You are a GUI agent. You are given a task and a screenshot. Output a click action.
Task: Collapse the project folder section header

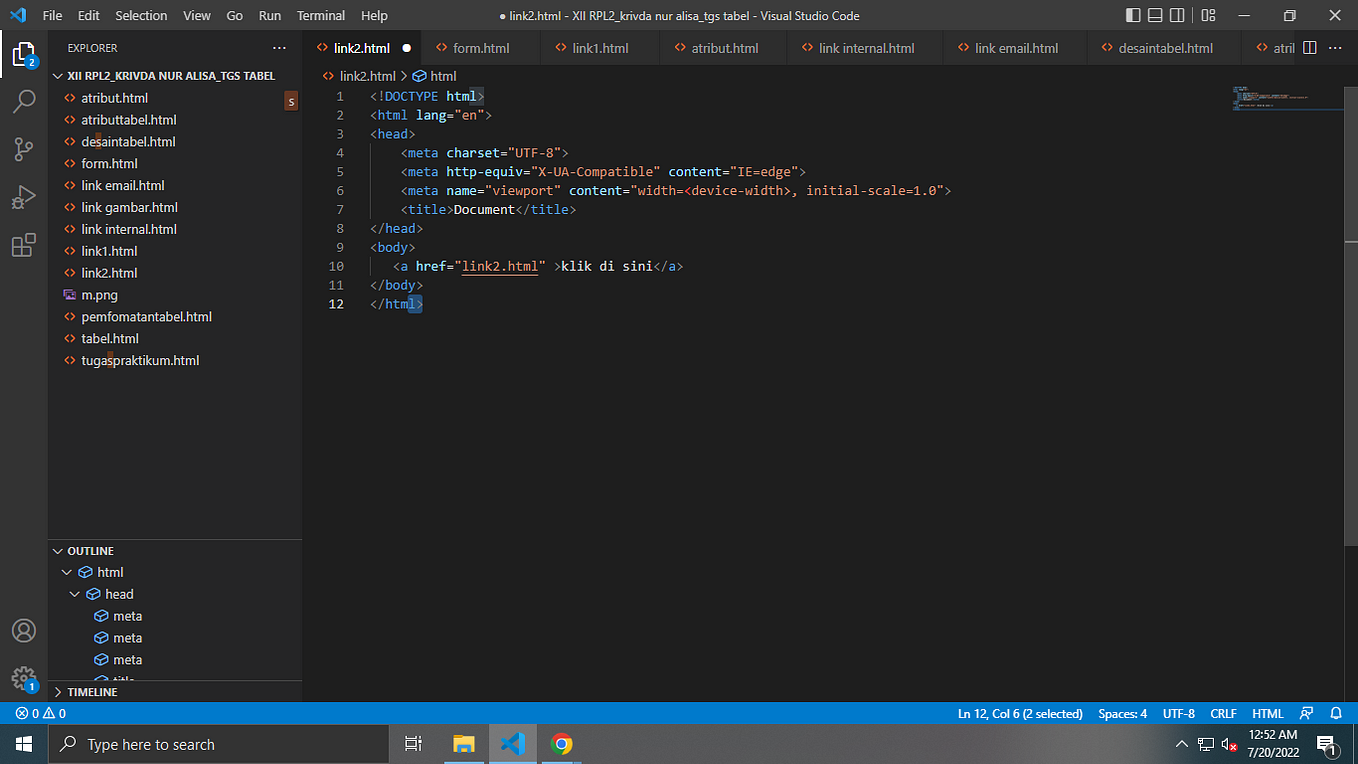175,76
